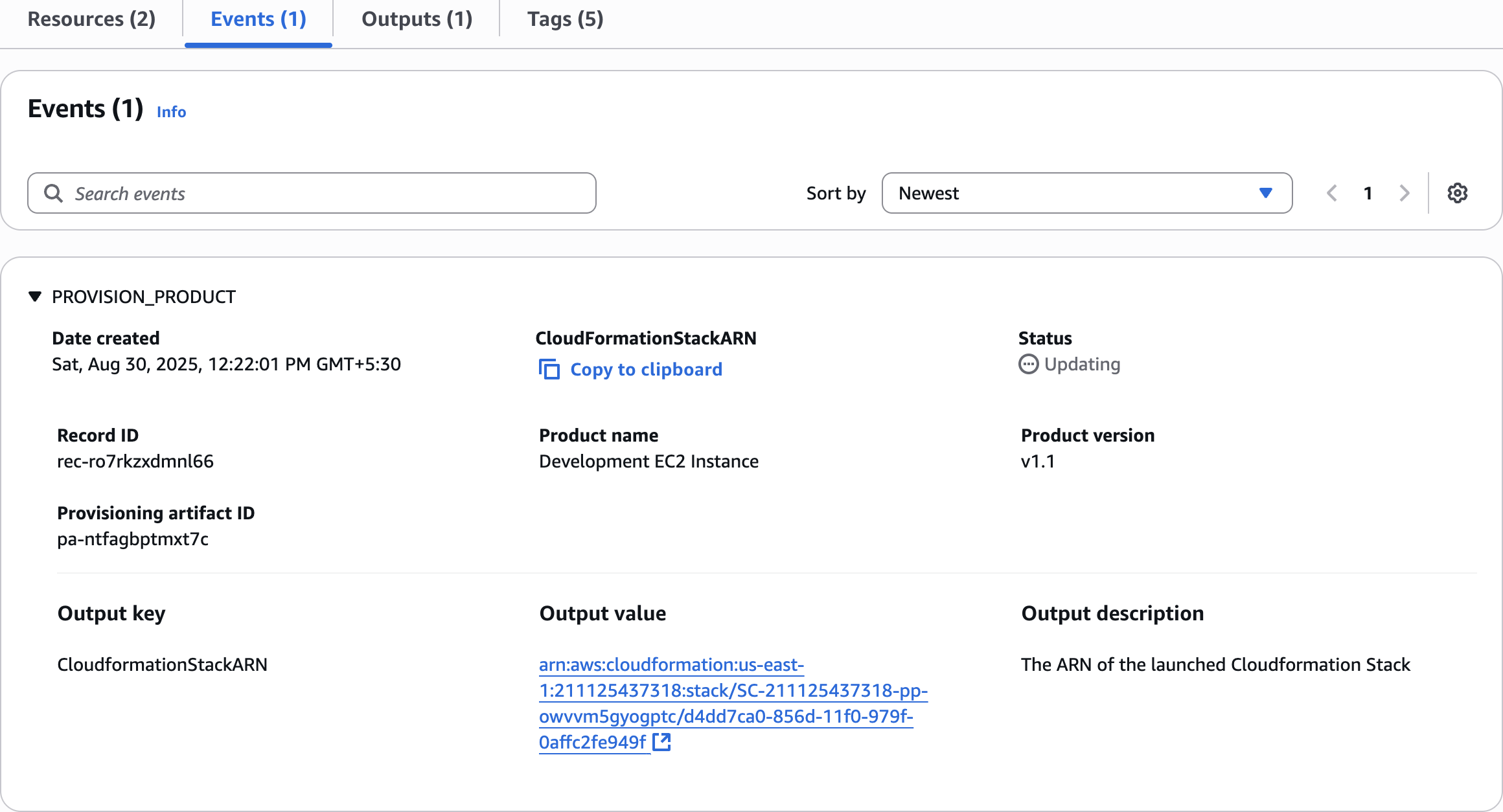Click the blue dropdown arrow in Sort by
Image resolution: width=1503 pixels, height=812 pixels.
1265,193
